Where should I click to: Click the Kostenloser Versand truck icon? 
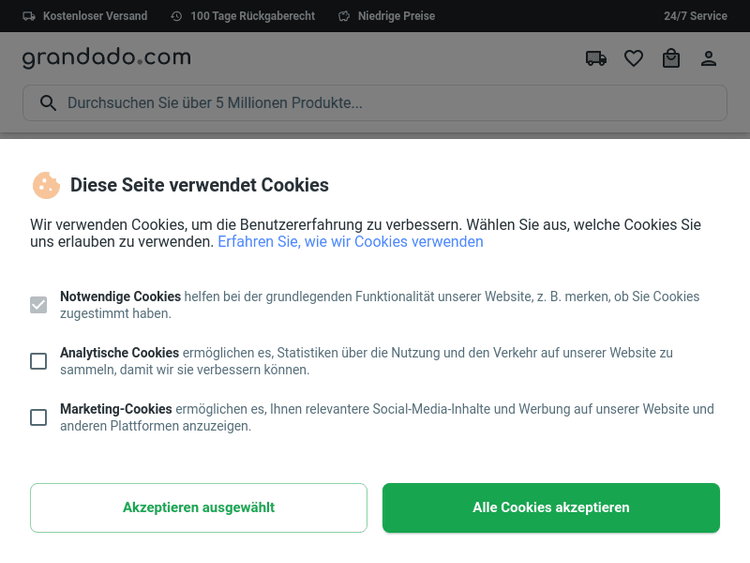(29, 16)
